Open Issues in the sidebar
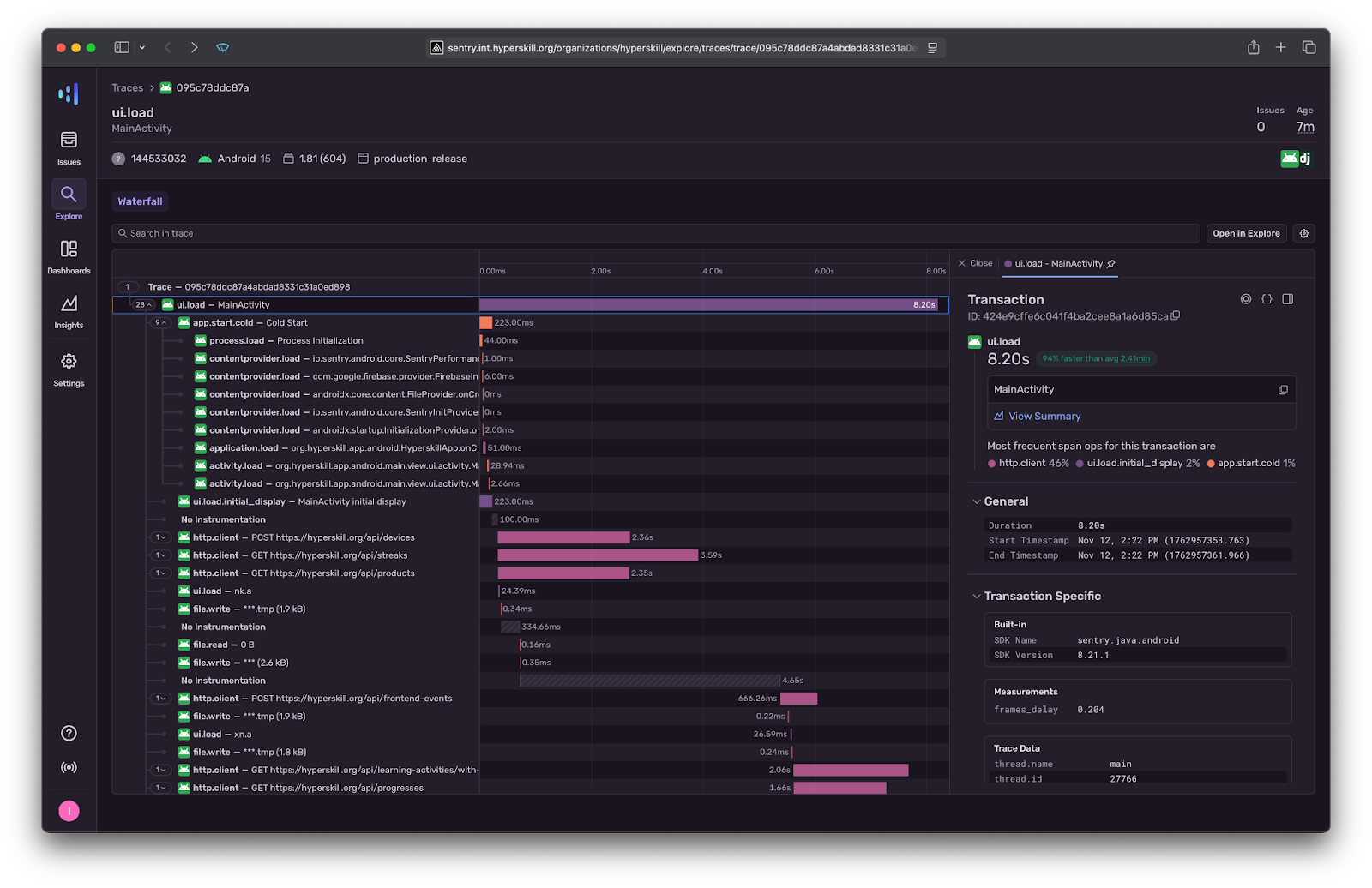The height and width of the screenshot is (888, 1372). (x=69, y=147)
